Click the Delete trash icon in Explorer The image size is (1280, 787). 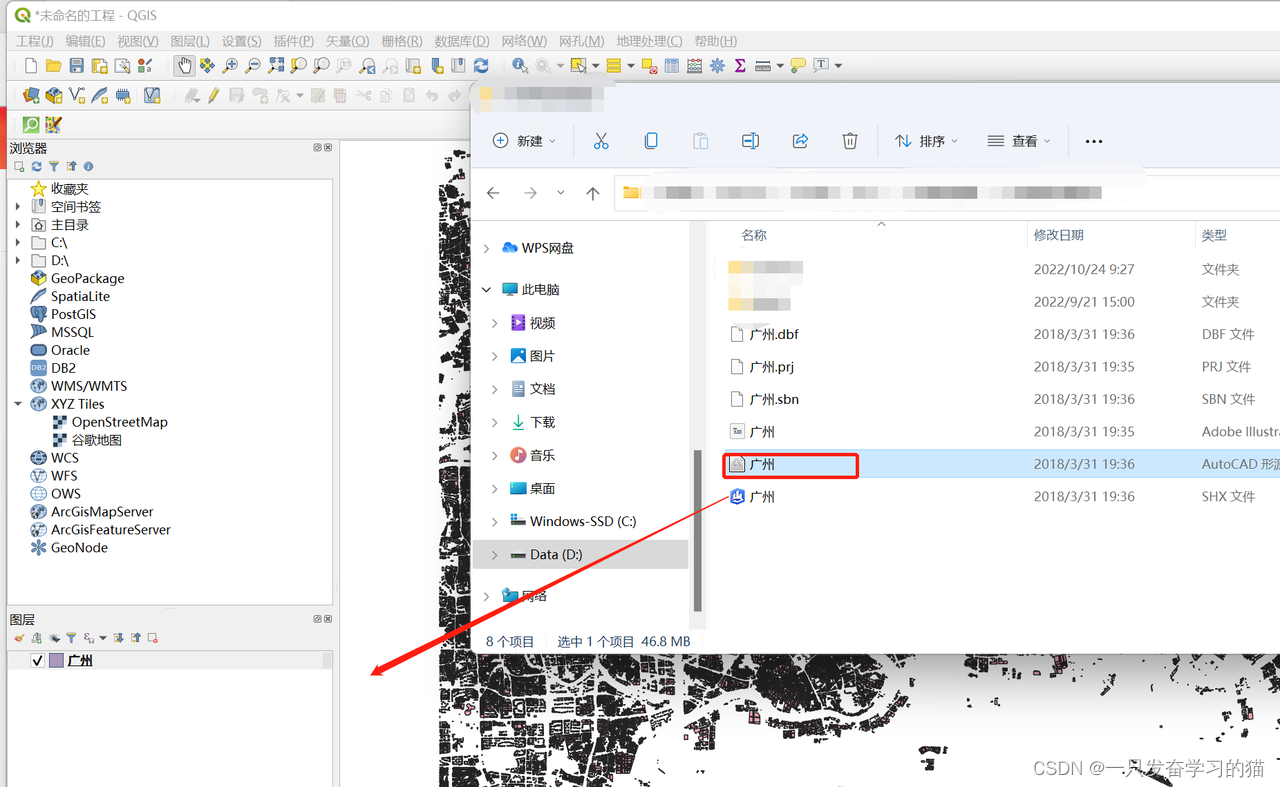pyautogui.click(x=850, y=141)
